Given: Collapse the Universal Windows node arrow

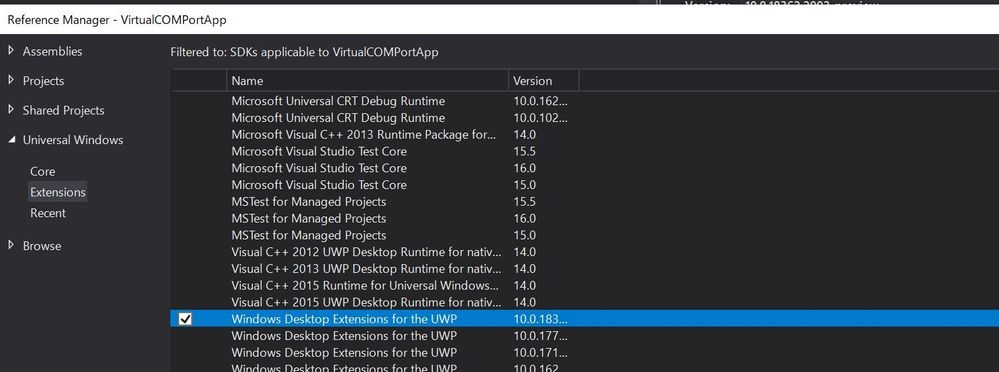Looking at the screenshot, I should click(11, 140).
